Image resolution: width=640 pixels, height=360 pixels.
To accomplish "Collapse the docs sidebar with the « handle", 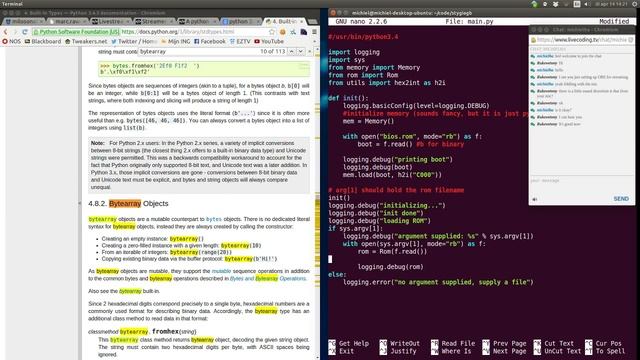I will (80, 203).
